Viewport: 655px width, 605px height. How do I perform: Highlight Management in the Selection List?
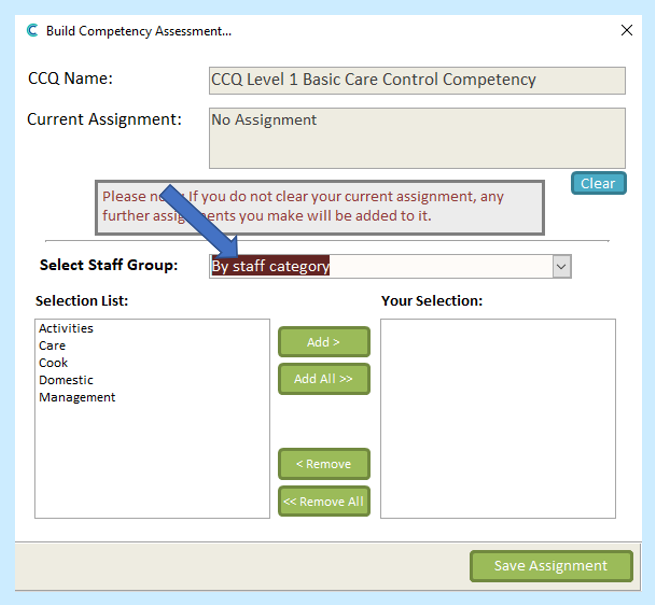77,397
